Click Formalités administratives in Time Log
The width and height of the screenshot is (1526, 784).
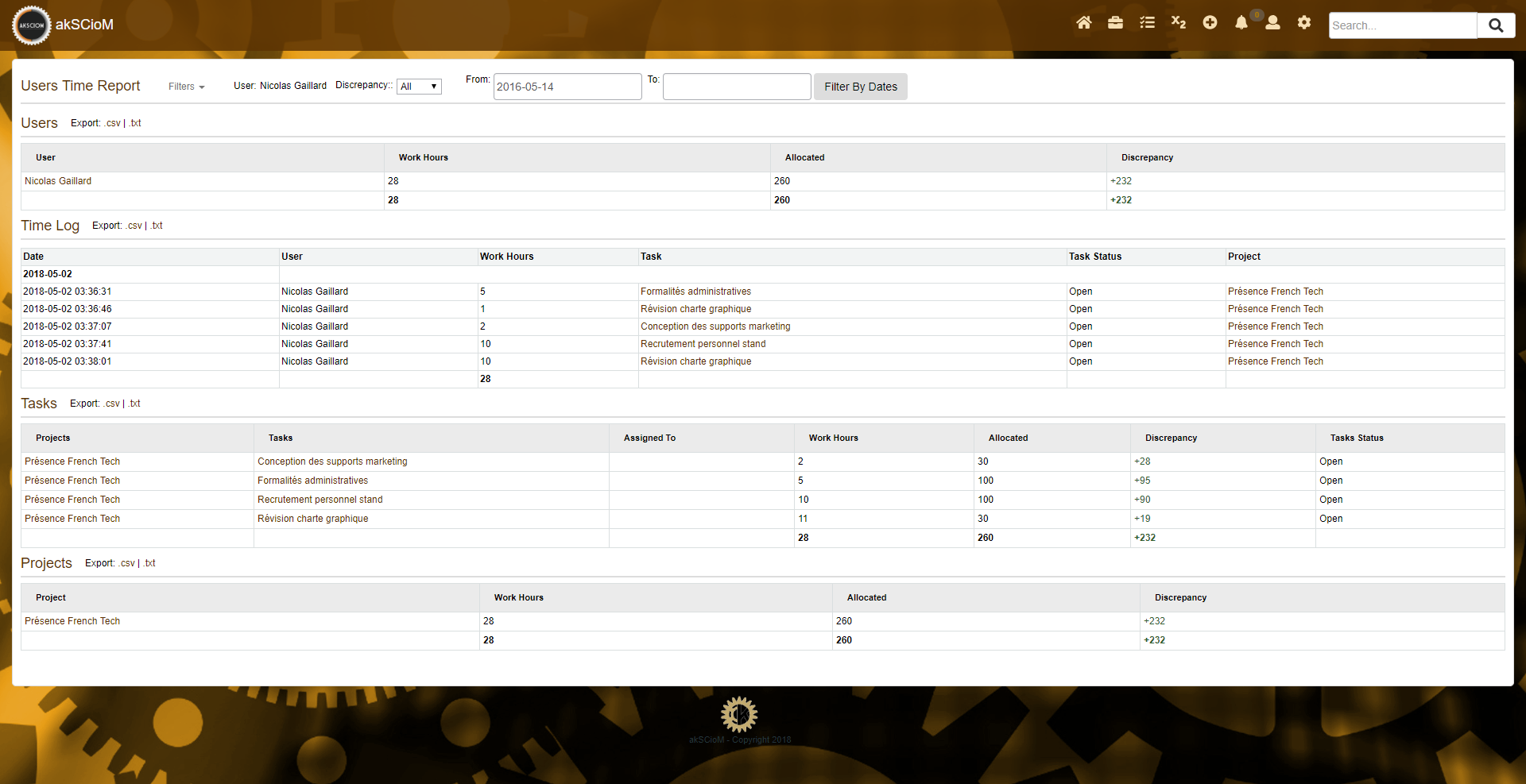[695, 292]
